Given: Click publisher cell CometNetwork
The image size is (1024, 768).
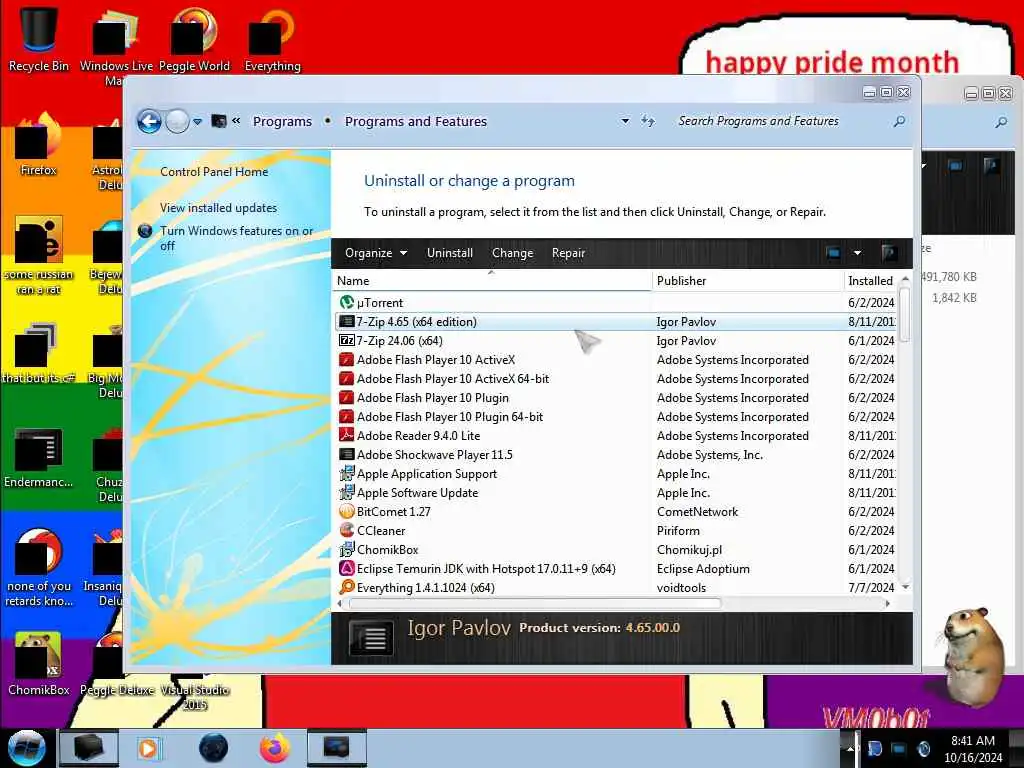Looking at the screenshot, I should point(697,511).
